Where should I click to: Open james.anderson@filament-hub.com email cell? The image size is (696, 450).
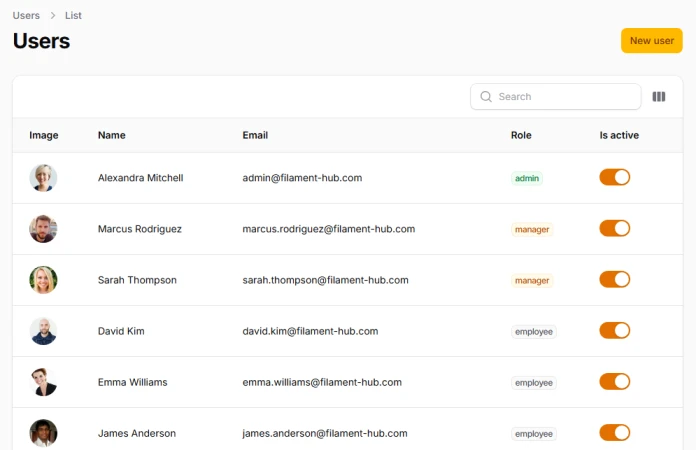325,433
